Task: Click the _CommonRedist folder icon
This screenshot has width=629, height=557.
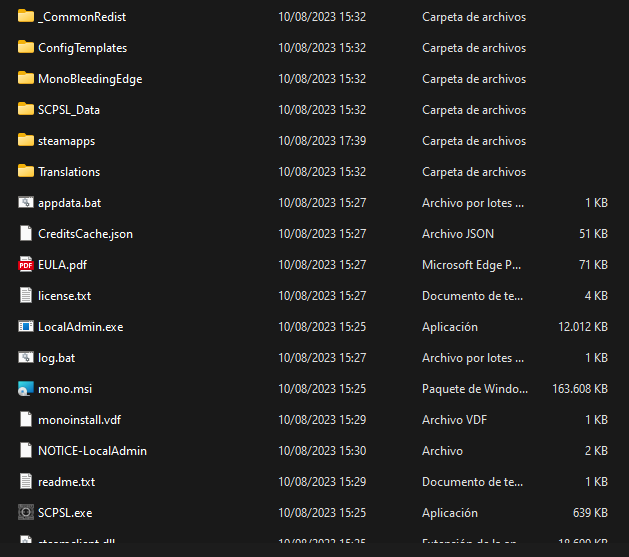Action: [26, 17]
